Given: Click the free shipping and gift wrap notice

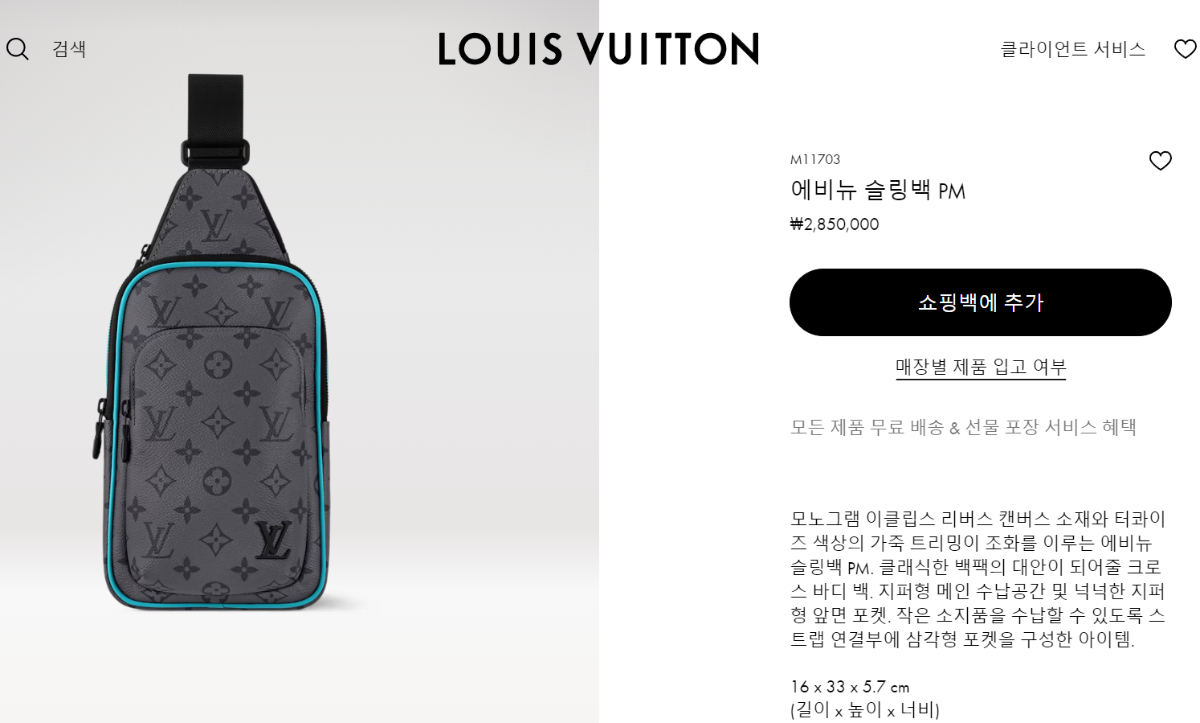Looking at the screenshot, I should 964,427.
